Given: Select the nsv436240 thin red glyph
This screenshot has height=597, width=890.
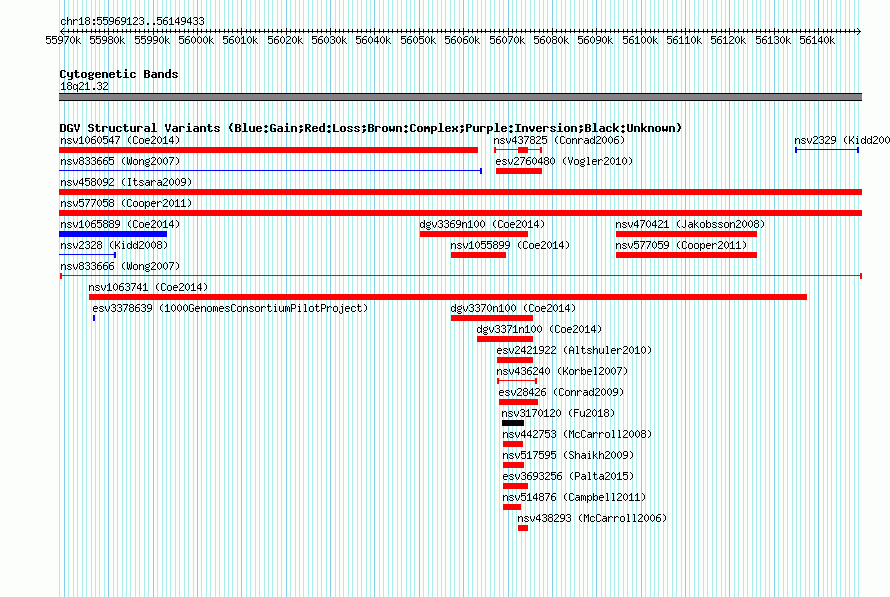Looking at the screenshot, I should click(x=517, y=381).
